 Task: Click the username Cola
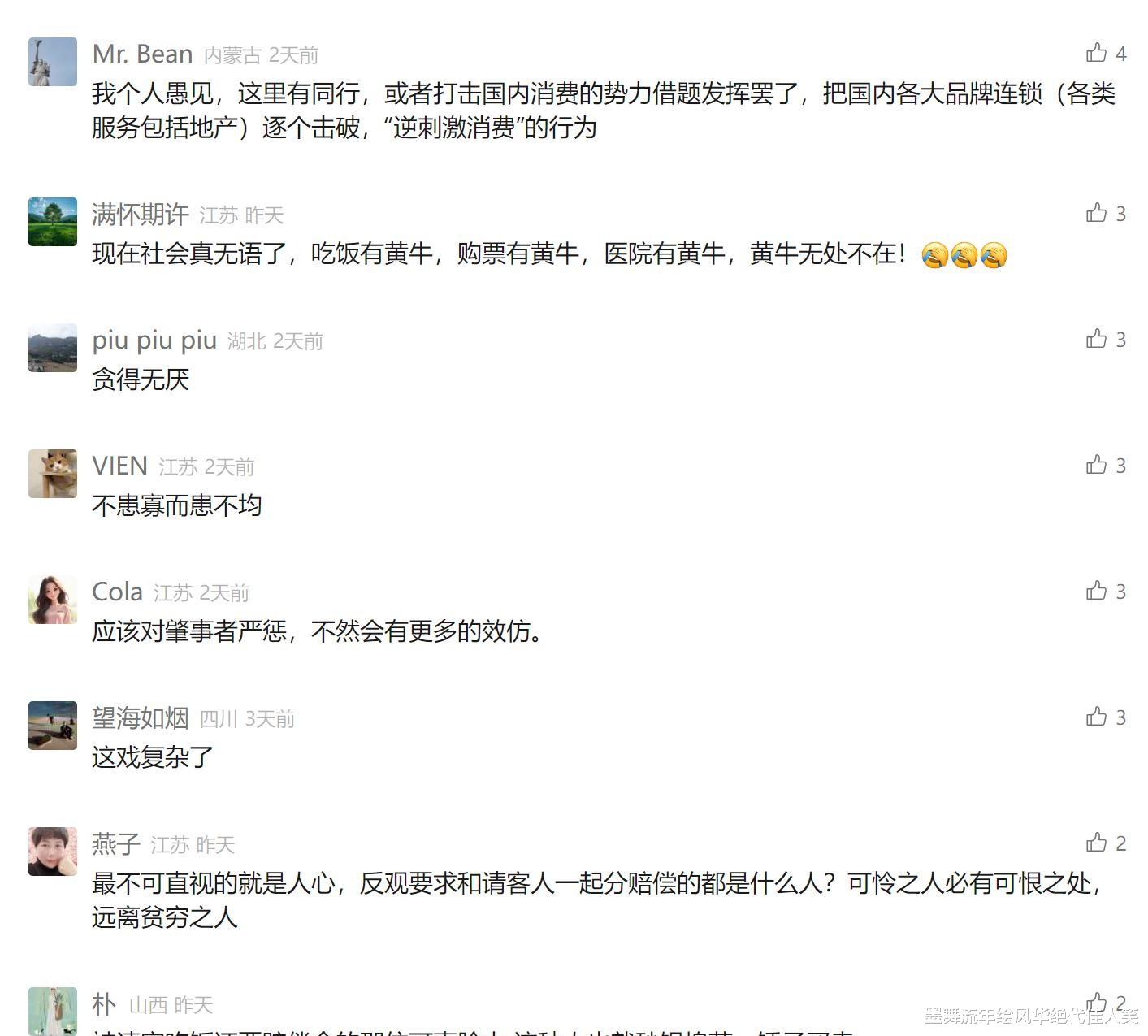click(x=118, y=592)
